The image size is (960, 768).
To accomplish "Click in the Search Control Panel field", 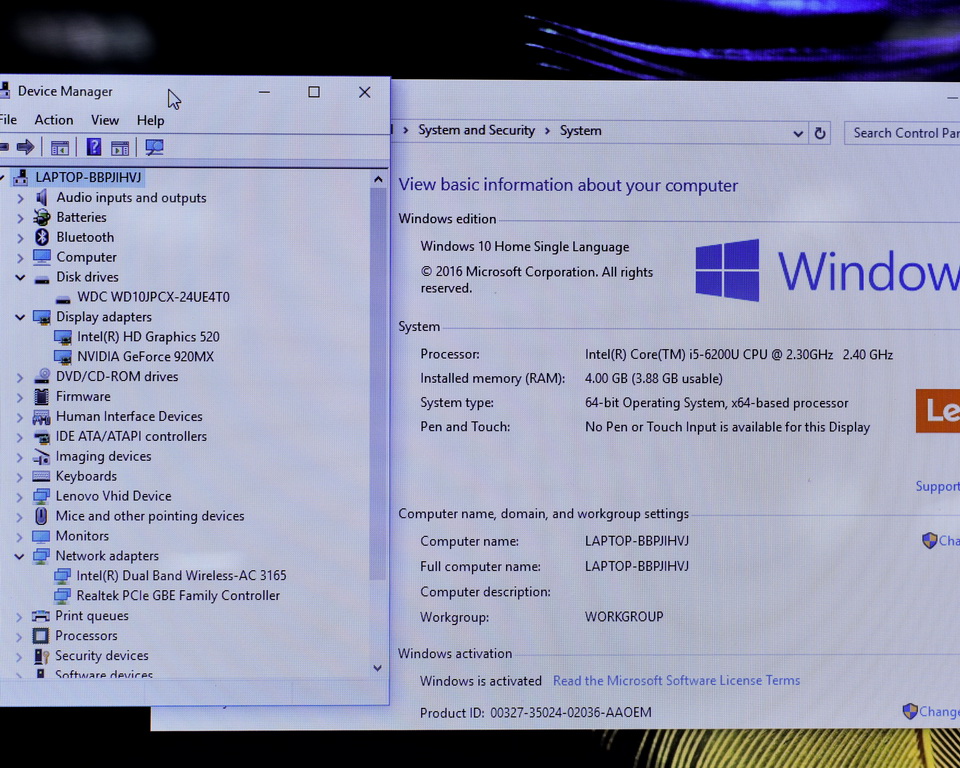I will coord(902,133).
